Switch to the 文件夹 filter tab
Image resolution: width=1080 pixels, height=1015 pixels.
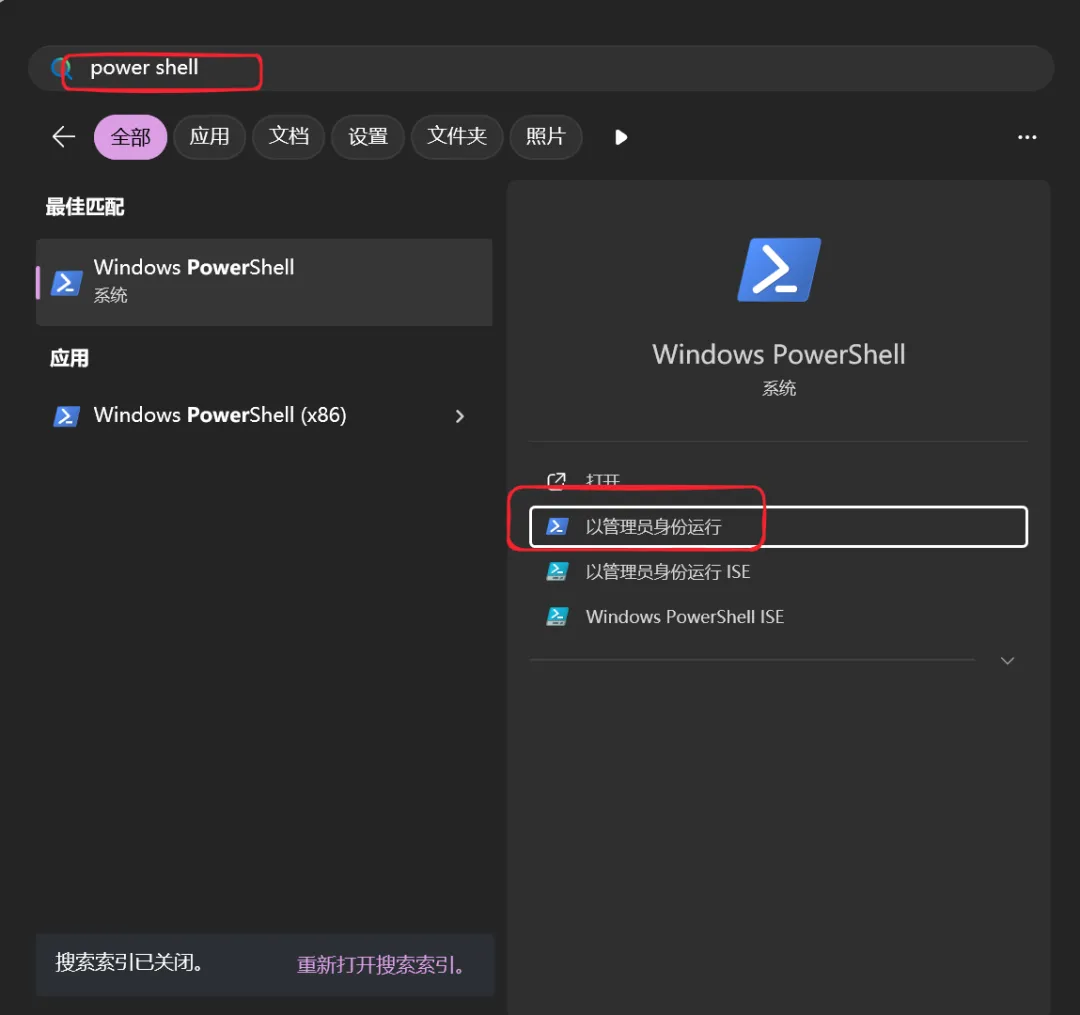click(x=457, y=137)
